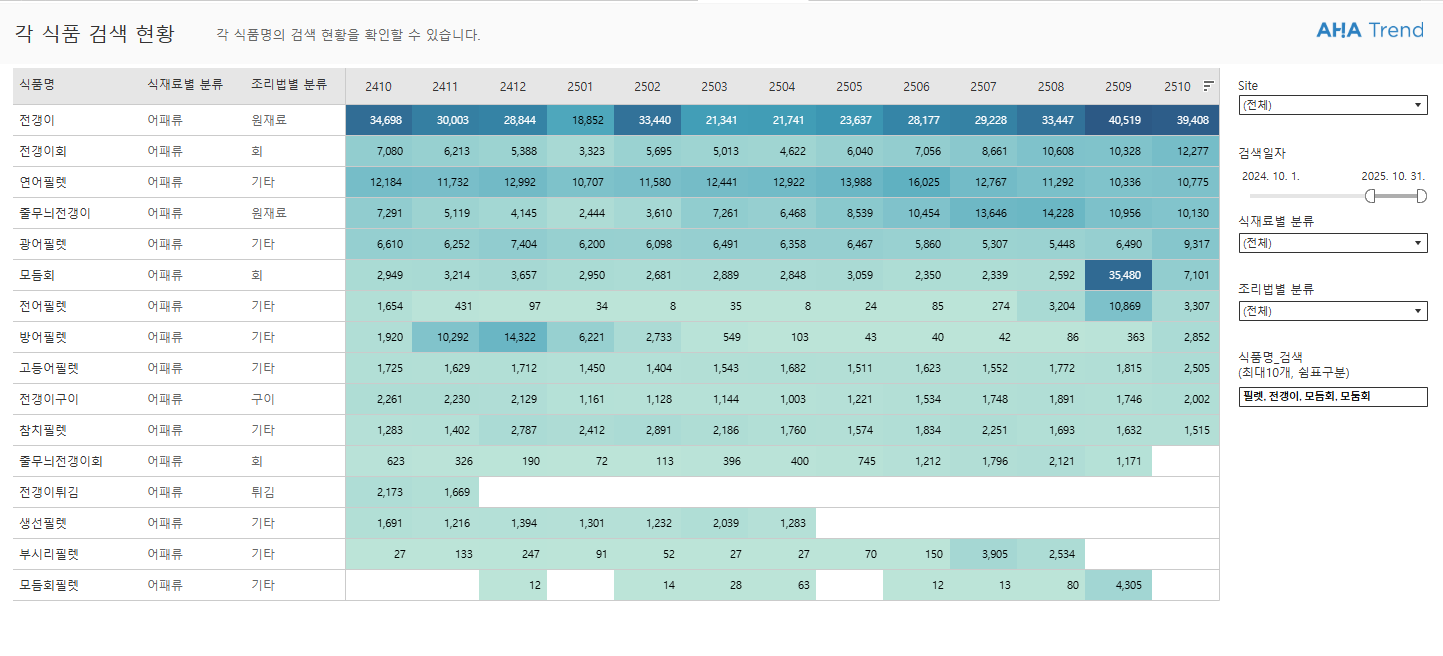Select the 모둠회필렛 row label
The width and height of the screenshot is (1443, 656).
point(49,585)
